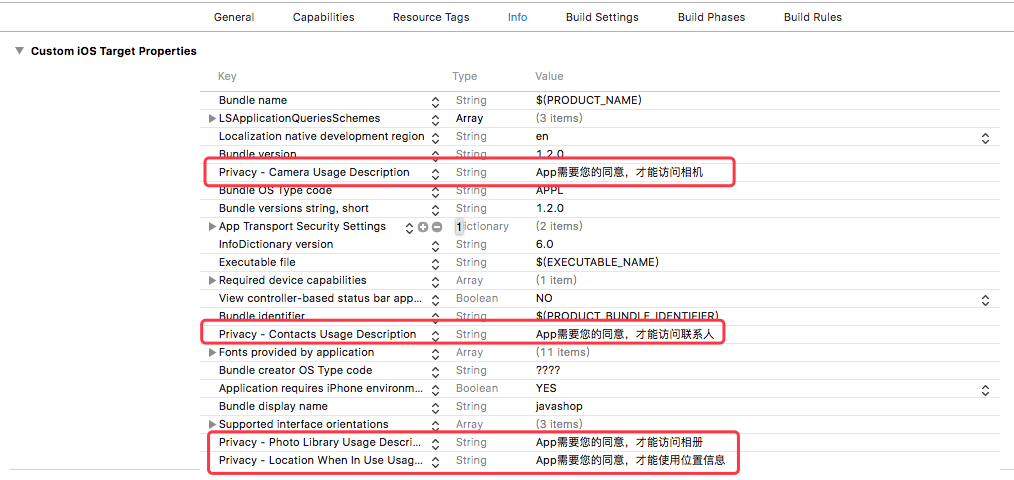Click the javashop display name value
This screenshot has width=1014, height=480.
[x=557, y=407]
